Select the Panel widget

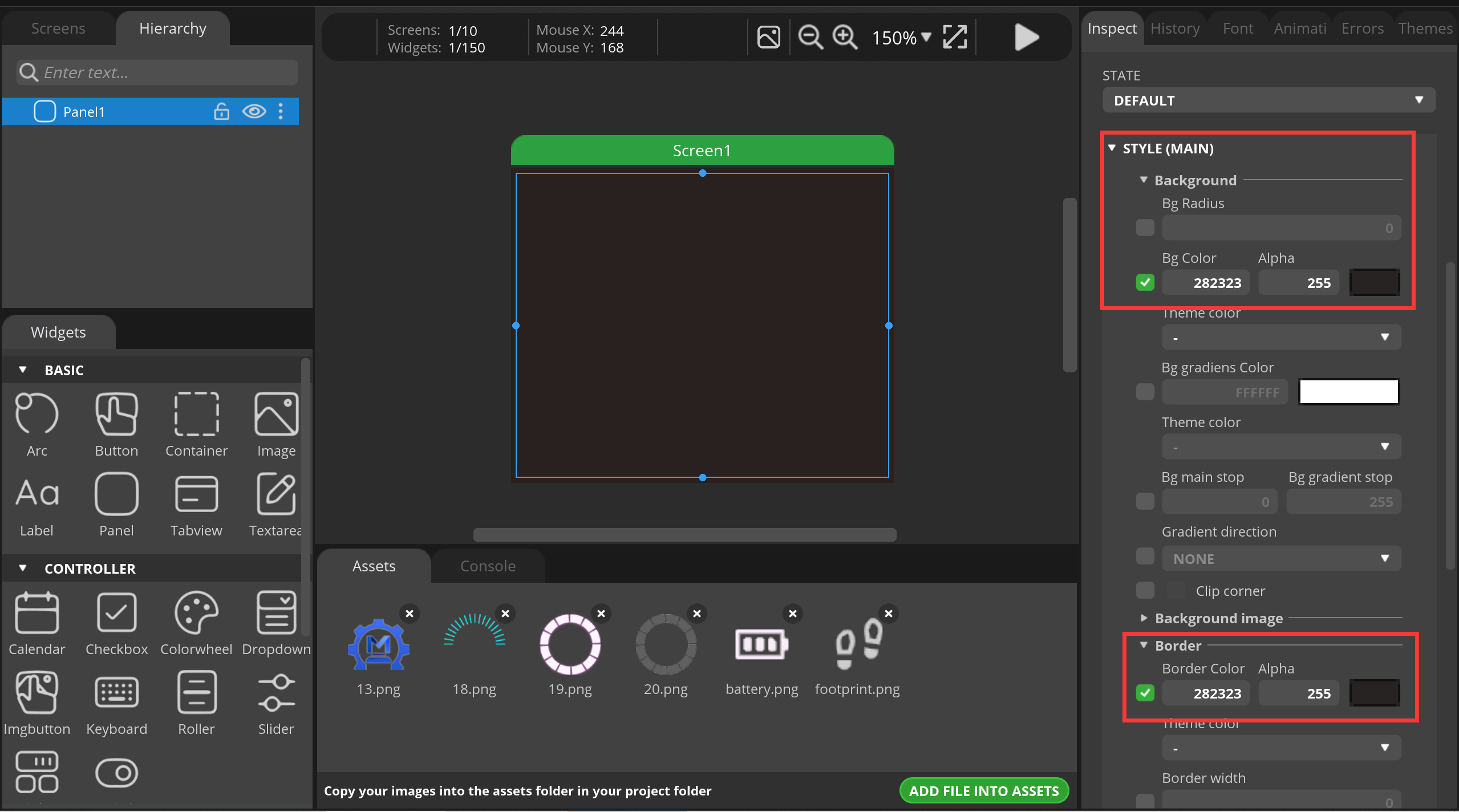[x=116, y=504]
